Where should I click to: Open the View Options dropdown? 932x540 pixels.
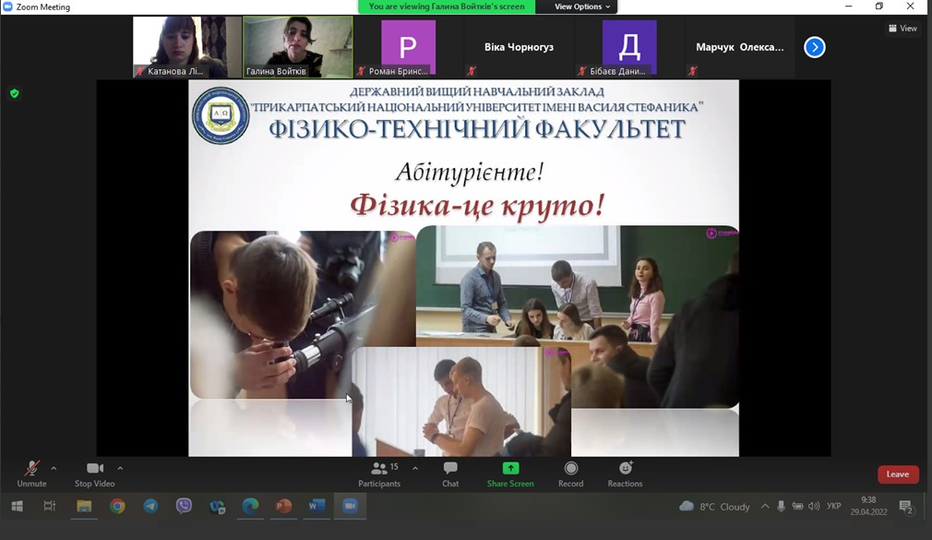(x=582, y=7)
